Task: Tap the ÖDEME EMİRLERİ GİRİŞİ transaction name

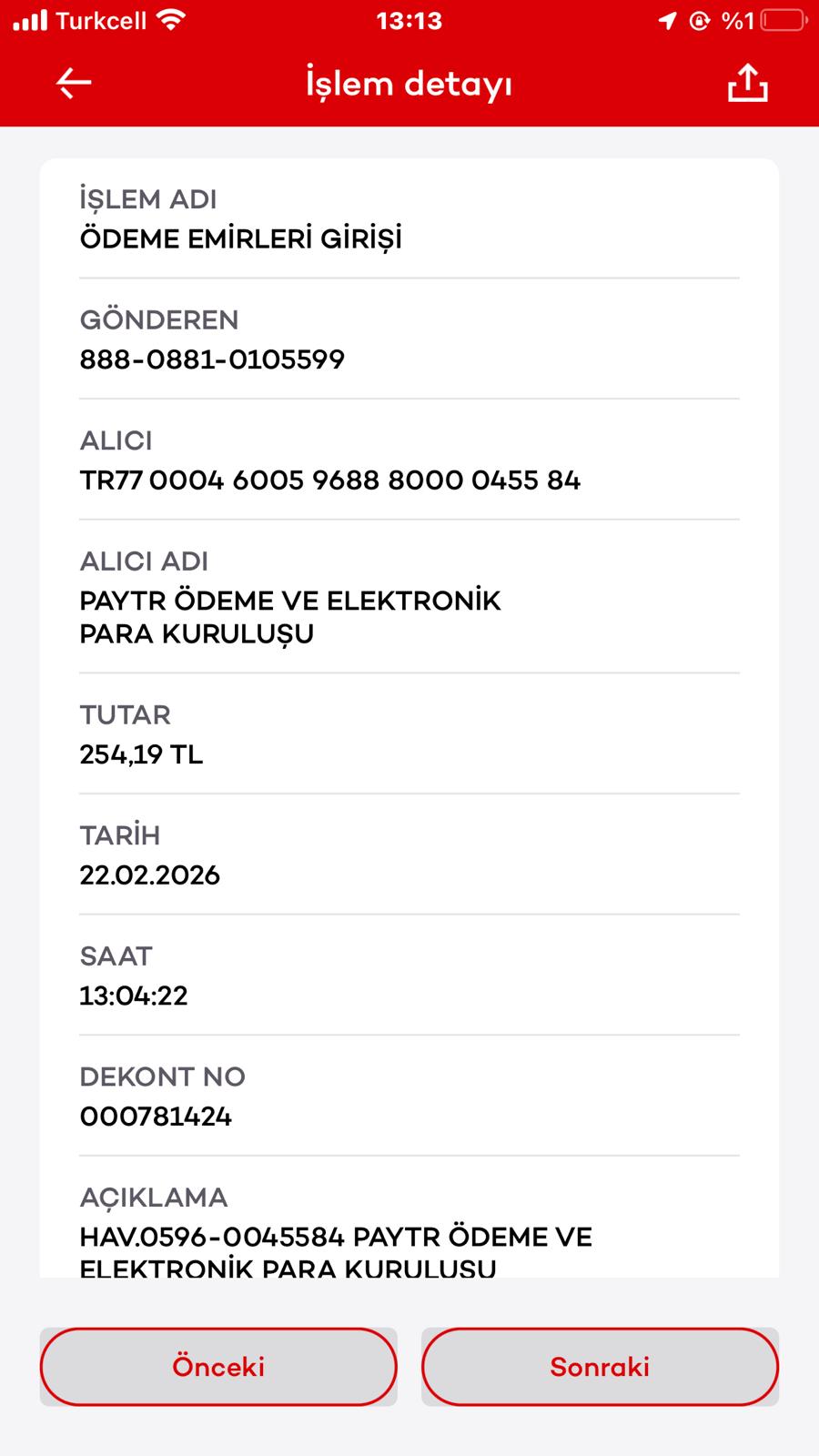Action: click(x=241, y=239)
